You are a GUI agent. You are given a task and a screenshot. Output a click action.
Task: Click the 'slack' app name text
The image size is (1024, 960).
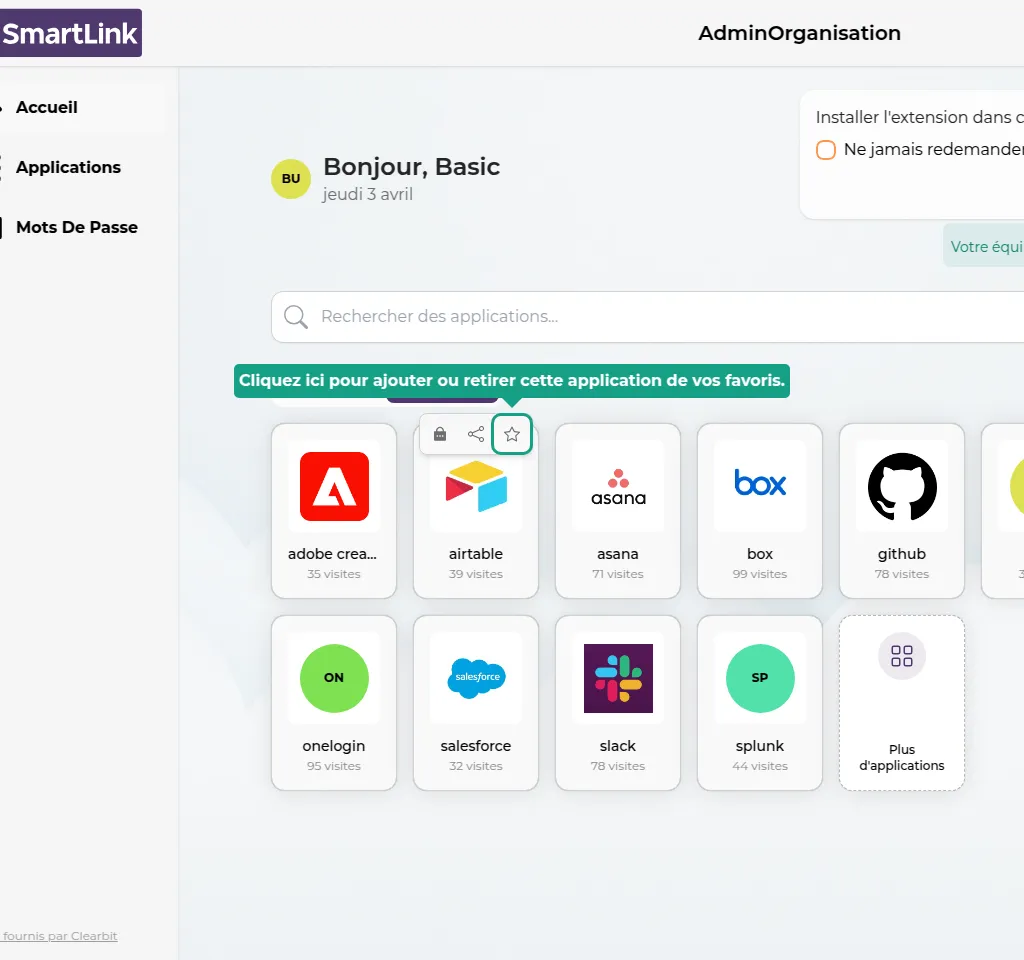618,746
